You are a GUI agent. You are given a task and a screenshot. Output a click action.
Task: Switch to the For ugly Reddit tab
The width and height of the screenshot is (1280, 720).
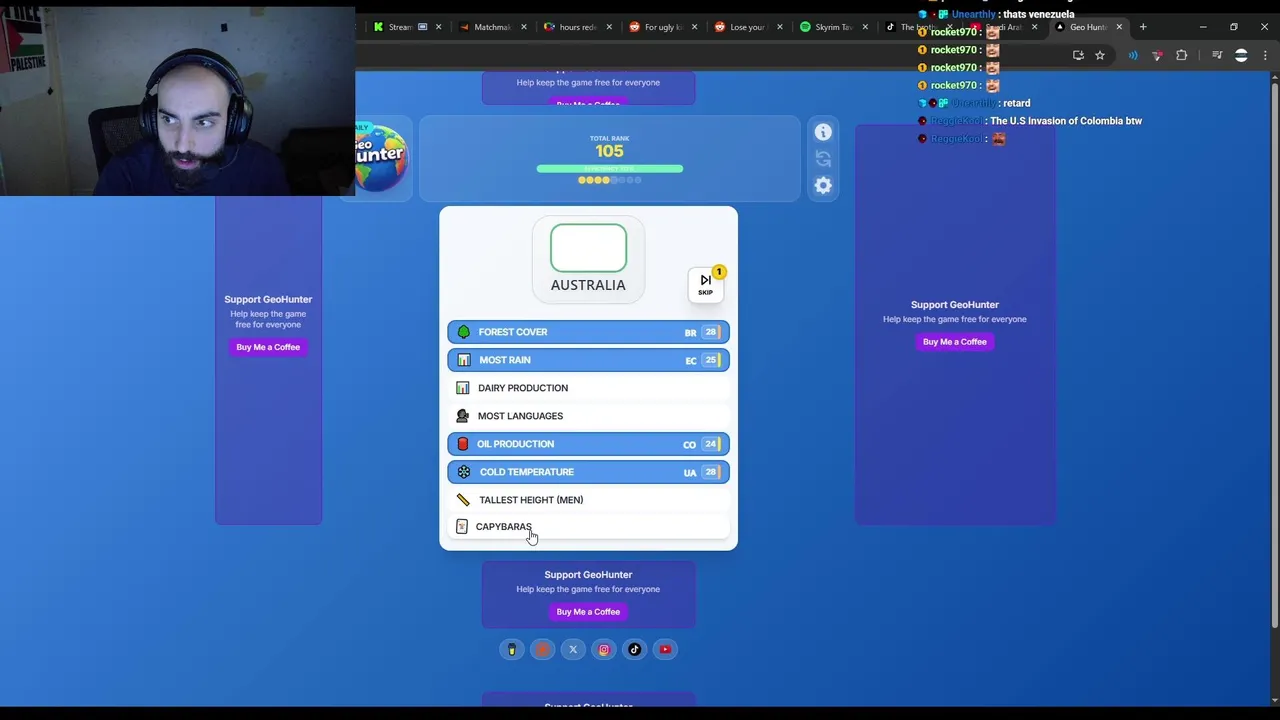(x=662, y=27)
